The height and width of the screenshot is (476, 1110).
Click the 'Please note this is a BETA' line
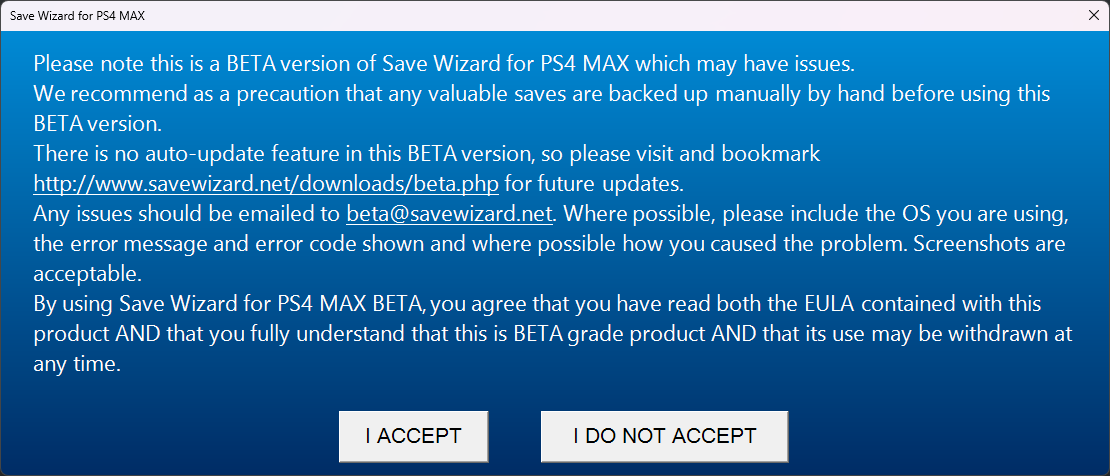(300, 64)
